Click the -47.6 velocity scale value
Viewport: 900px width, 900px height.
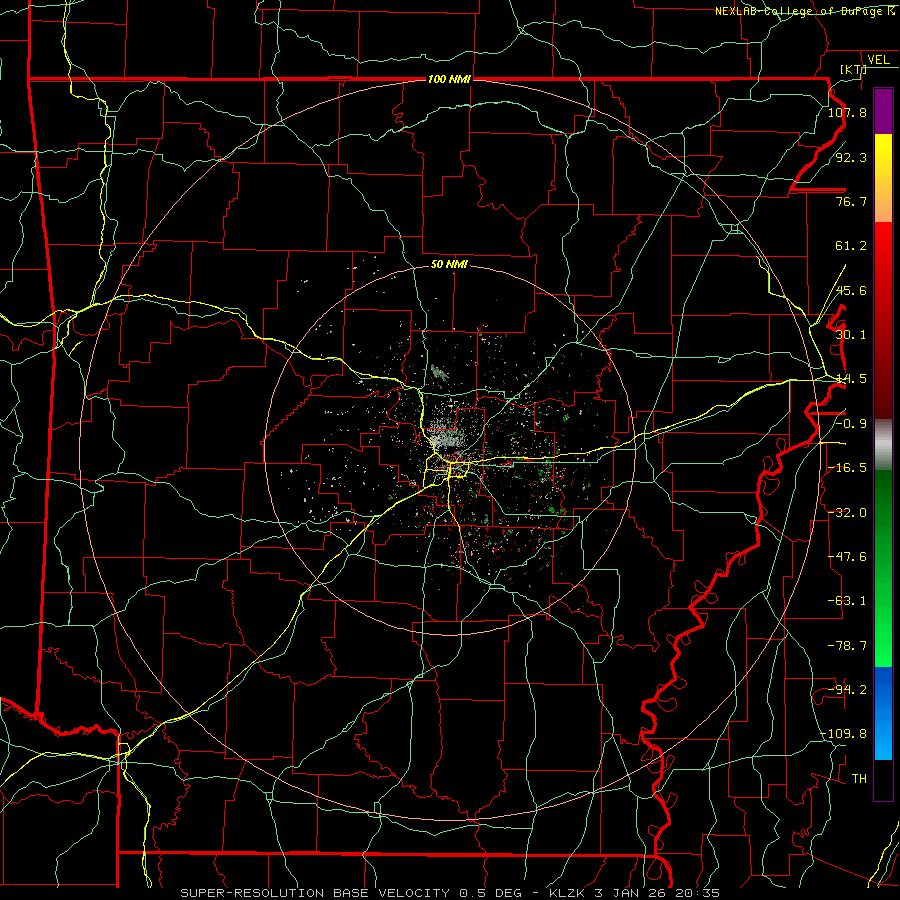(x=847, y=557)
